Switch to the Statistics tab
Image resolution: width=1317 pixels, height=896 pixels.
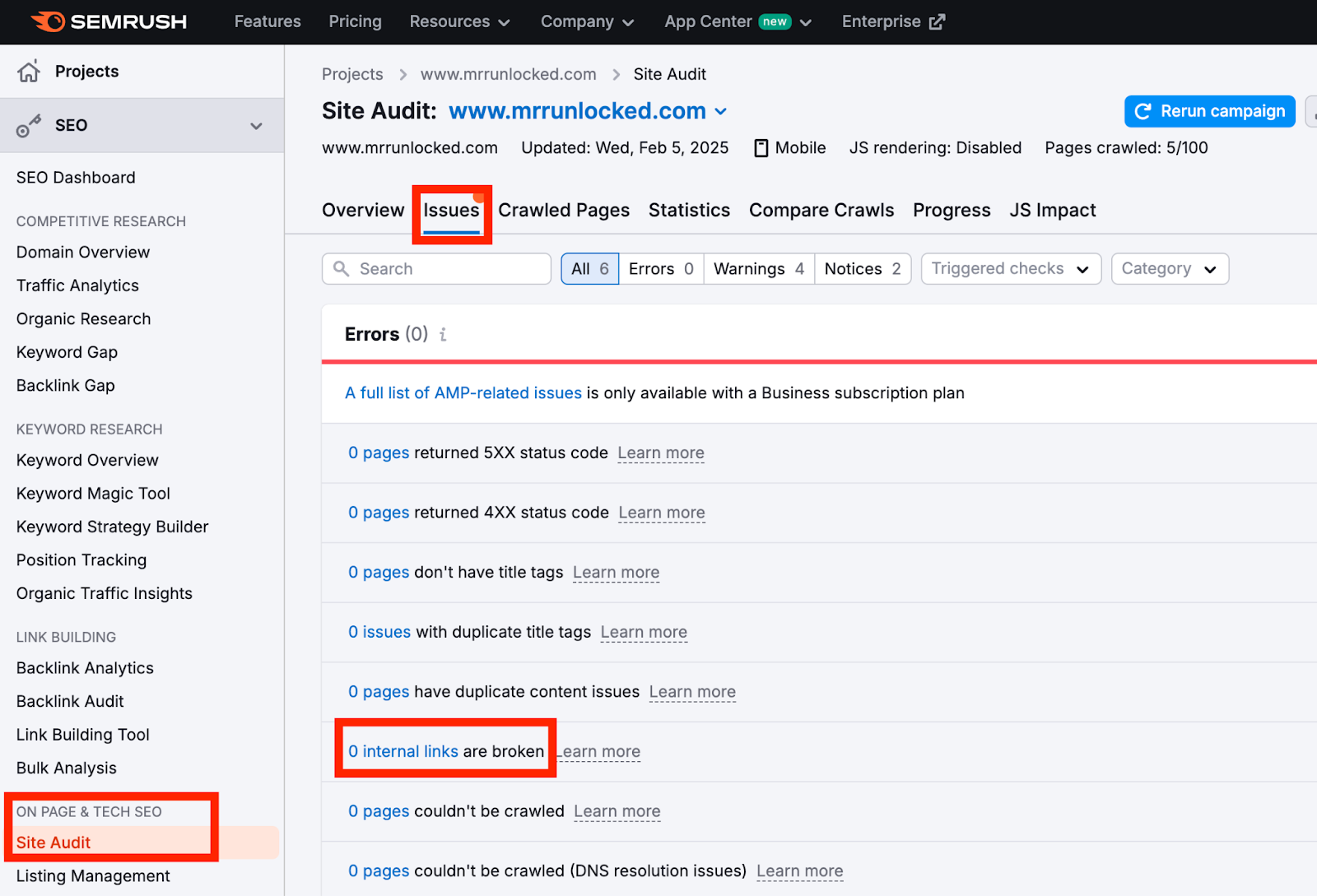point(689,210)
